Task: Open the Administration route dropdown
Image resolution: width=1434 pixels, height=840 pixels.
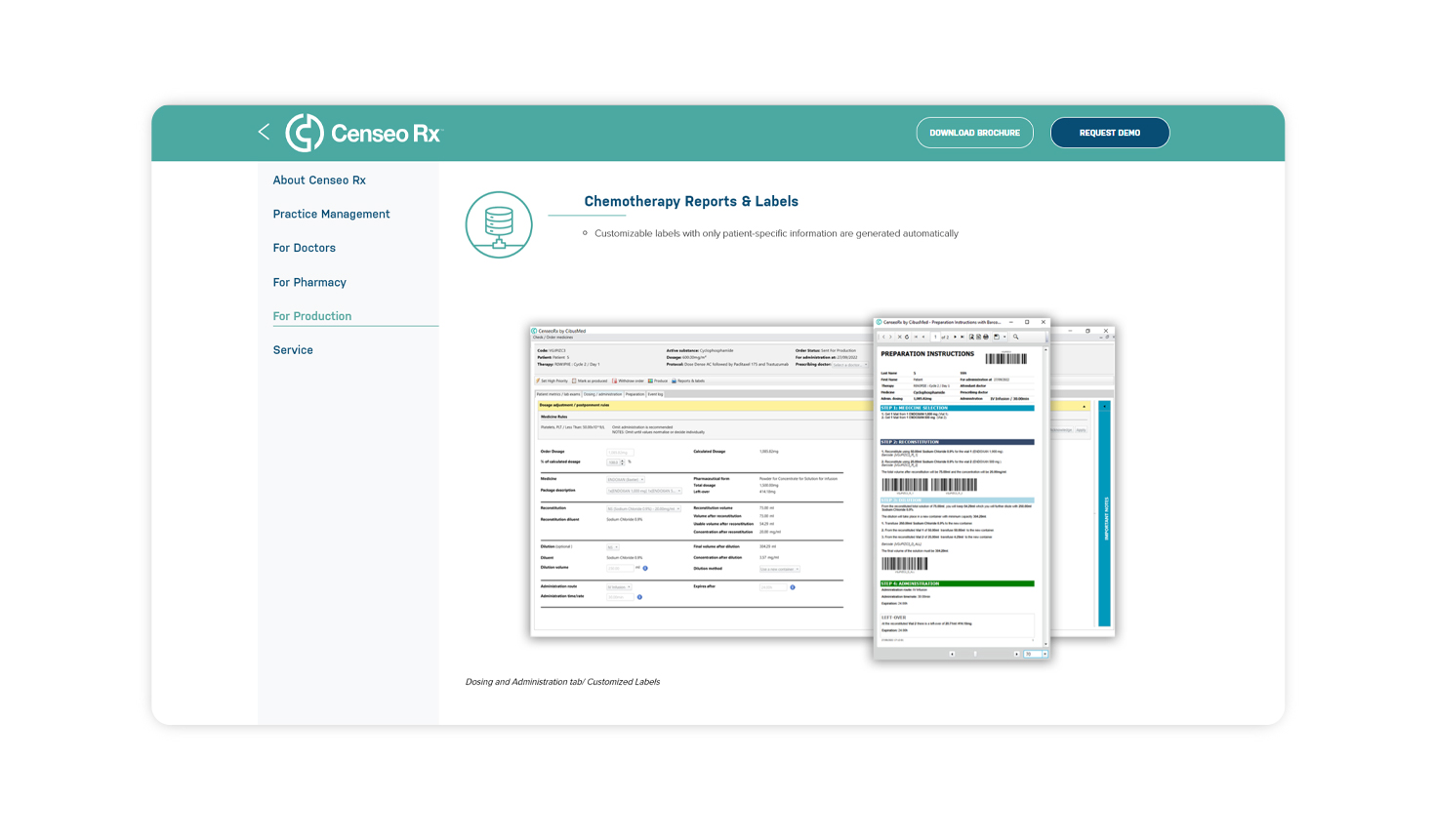Action: pos(619,587)
